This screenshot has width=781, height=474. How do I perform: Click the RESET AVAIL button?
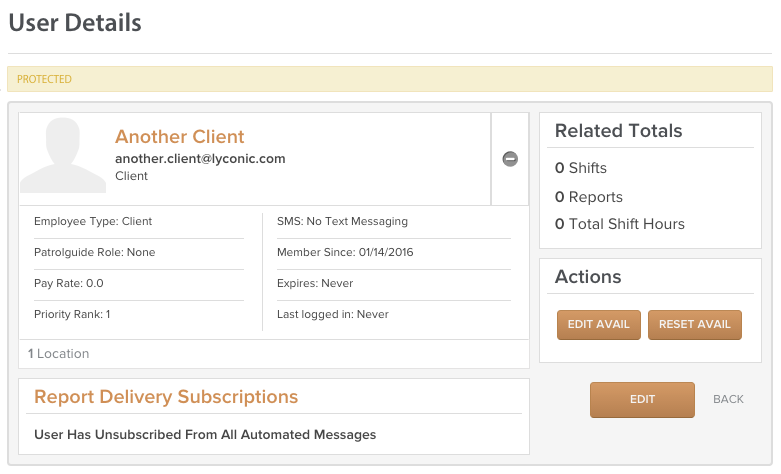(x=694, y=325)
